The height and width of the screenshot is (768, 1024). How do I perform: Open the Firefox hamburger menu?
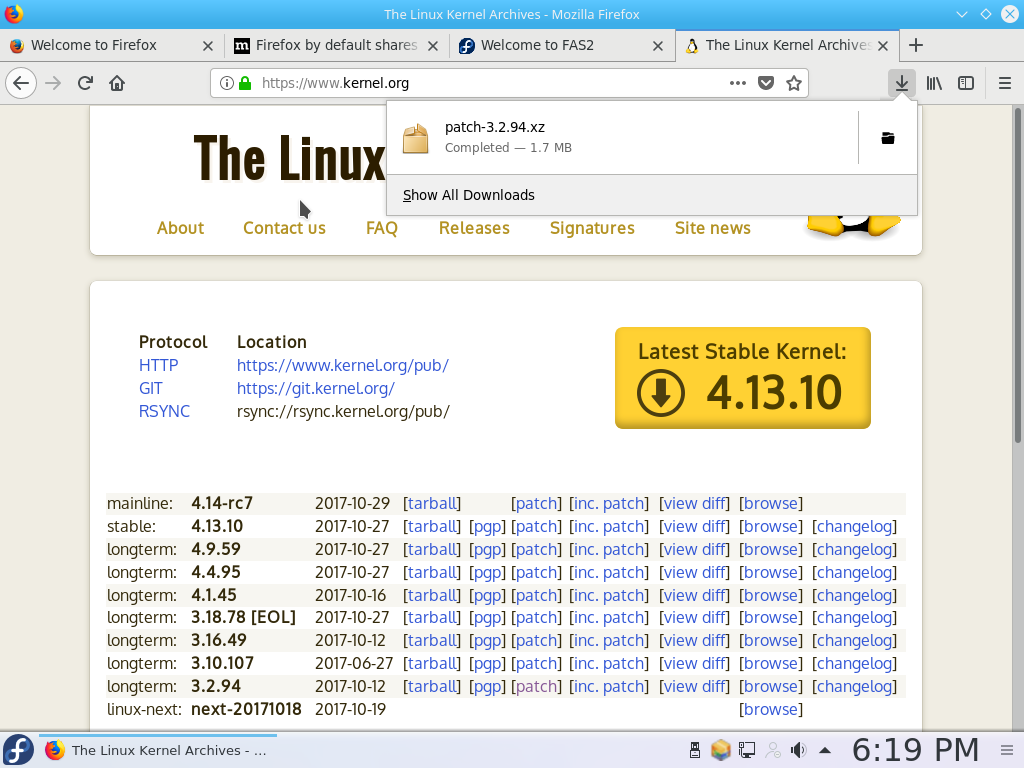[x=1005, y=84]
